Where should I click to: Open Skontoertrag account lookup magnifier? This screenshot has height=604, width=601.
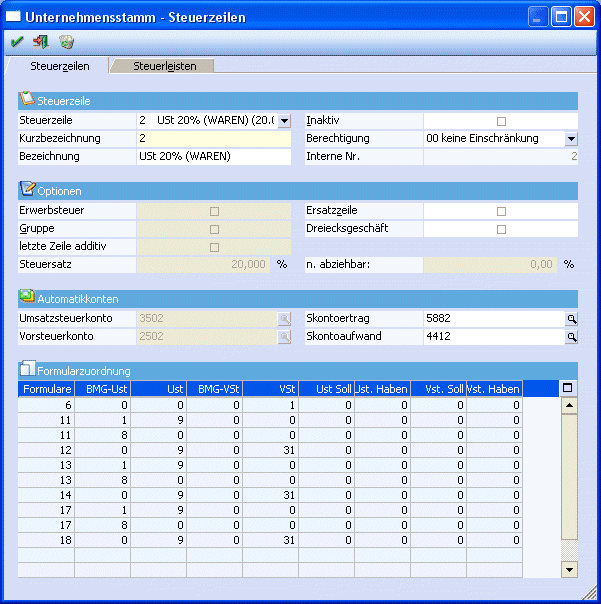tap(572, 318)
